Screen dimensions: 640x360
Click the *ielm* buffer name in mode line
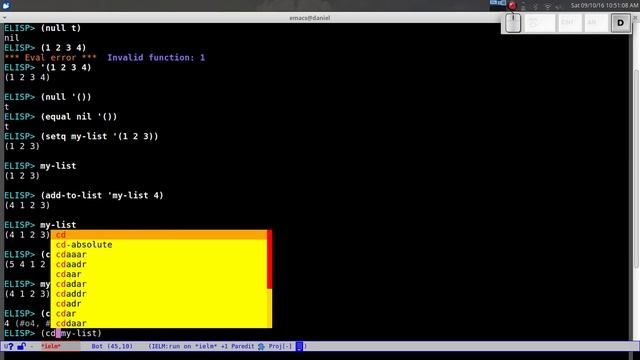[x=51, y=346]
